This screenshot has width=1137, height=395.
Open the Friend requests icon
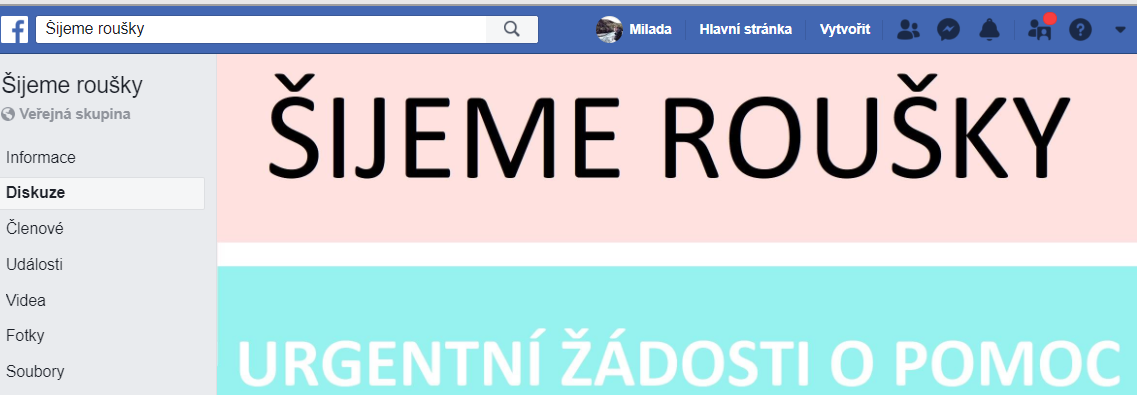(908, 30)
